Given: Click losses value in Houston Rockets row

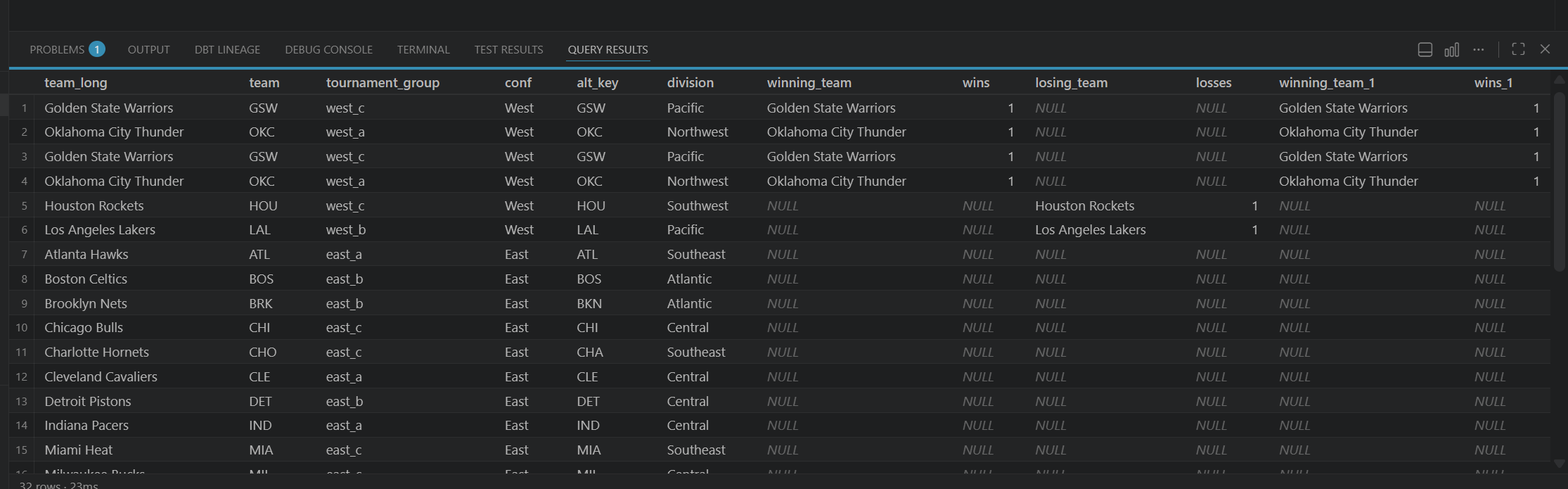Looking at the screenshot, I should coord(1254,205).
